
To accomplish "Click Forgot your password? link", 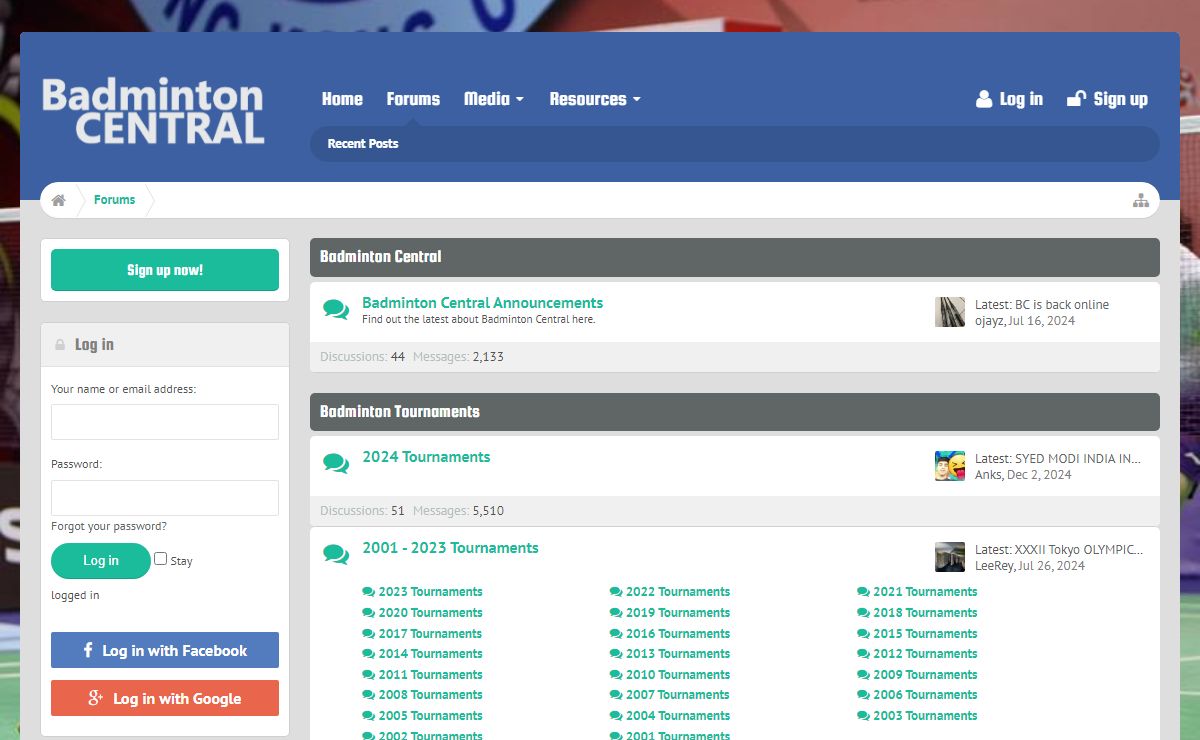I will 109,526.
